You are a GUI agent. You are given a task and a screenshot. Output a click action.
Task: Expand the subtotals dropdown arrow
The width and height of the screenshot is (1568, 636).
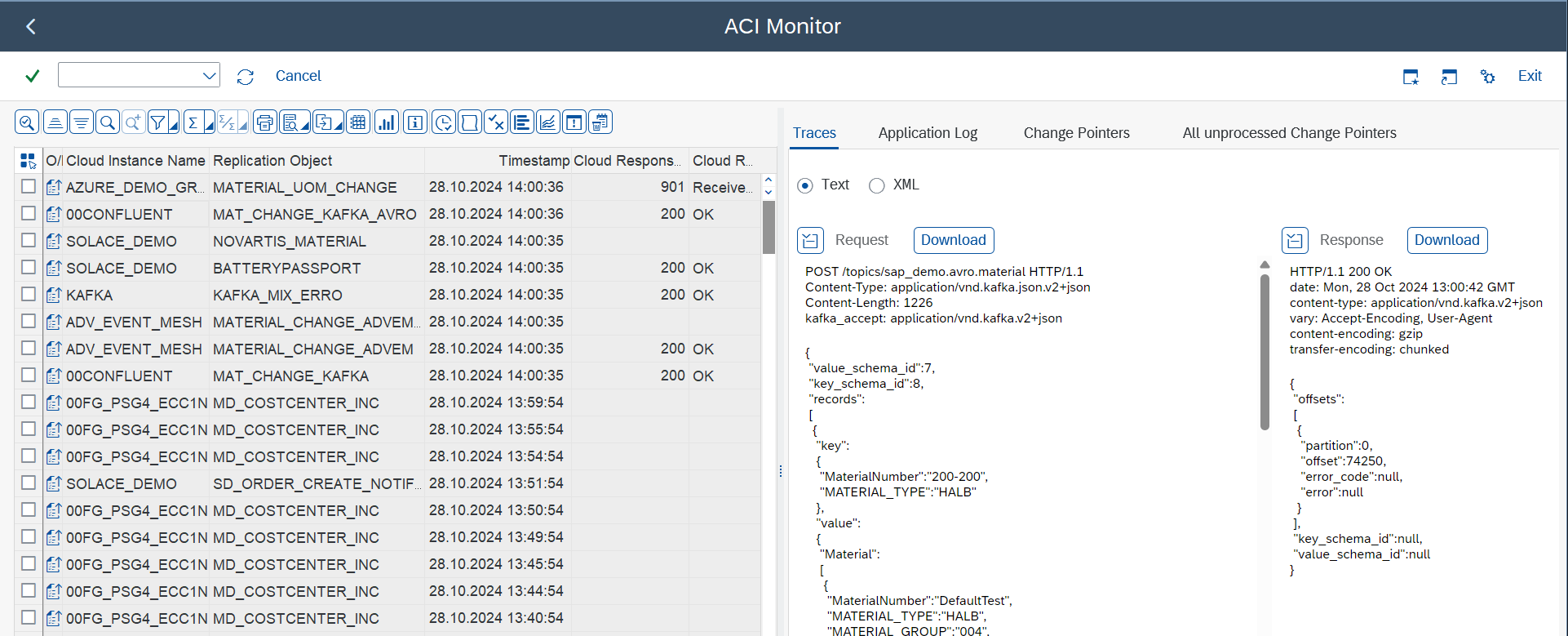point(245,124)
